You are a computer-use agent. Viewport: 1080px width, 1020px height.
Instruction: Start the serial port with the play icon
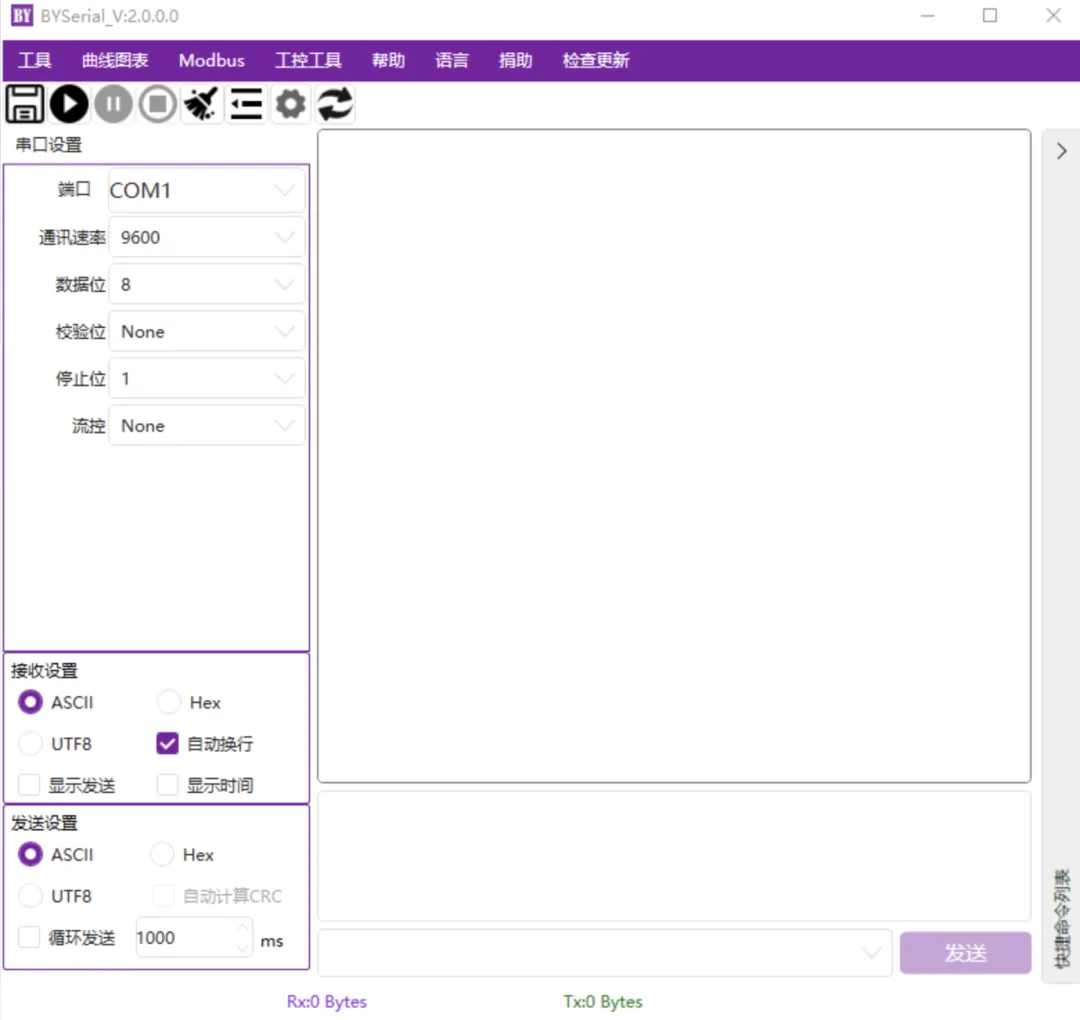69,104
